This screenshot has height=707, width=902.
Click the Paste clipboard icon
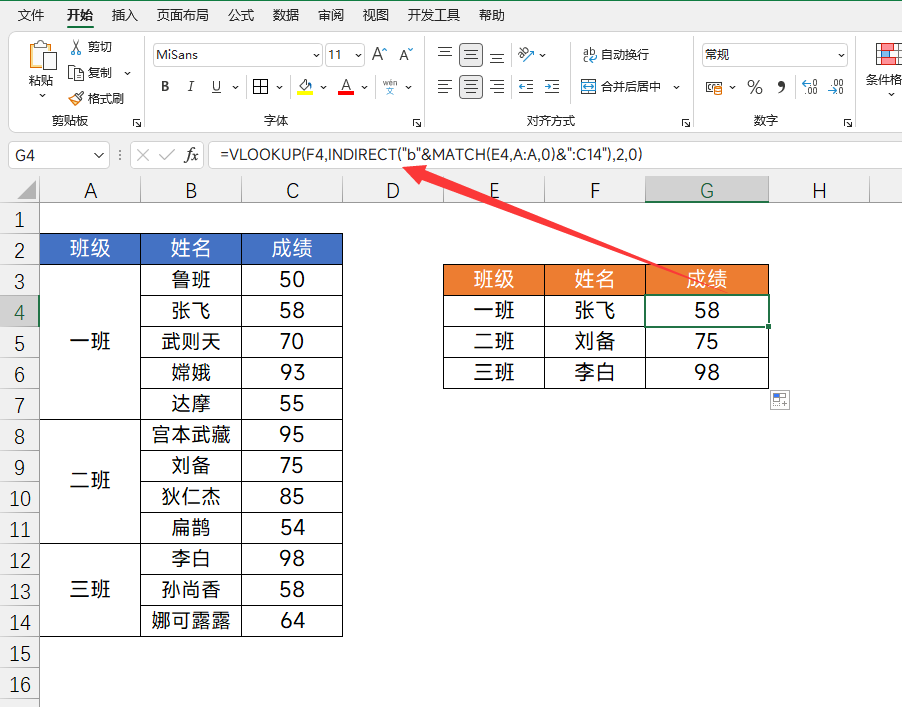42,55
